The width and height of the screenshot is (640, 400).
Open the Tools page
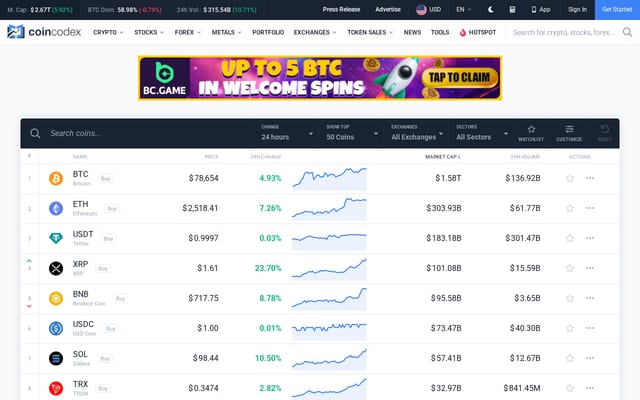point(440,32)
